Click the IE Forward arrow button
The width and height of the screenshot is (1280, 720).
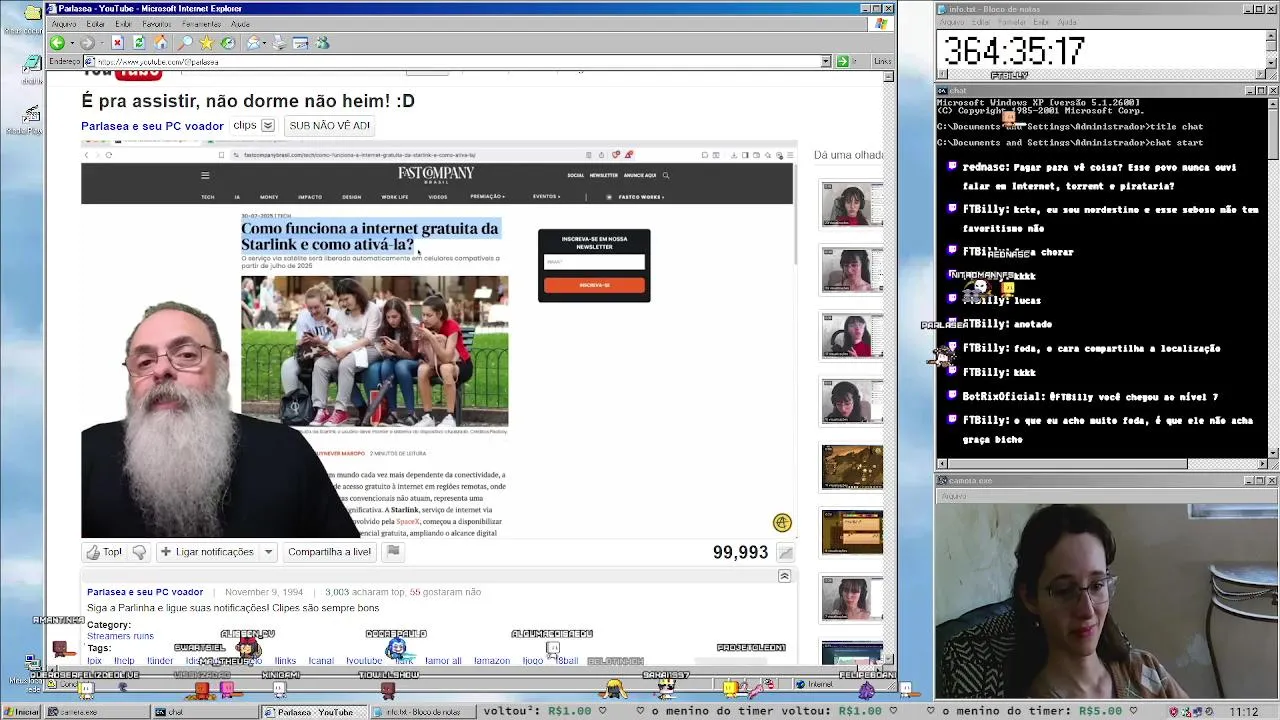pyautogui.click(x=87, y=43)
